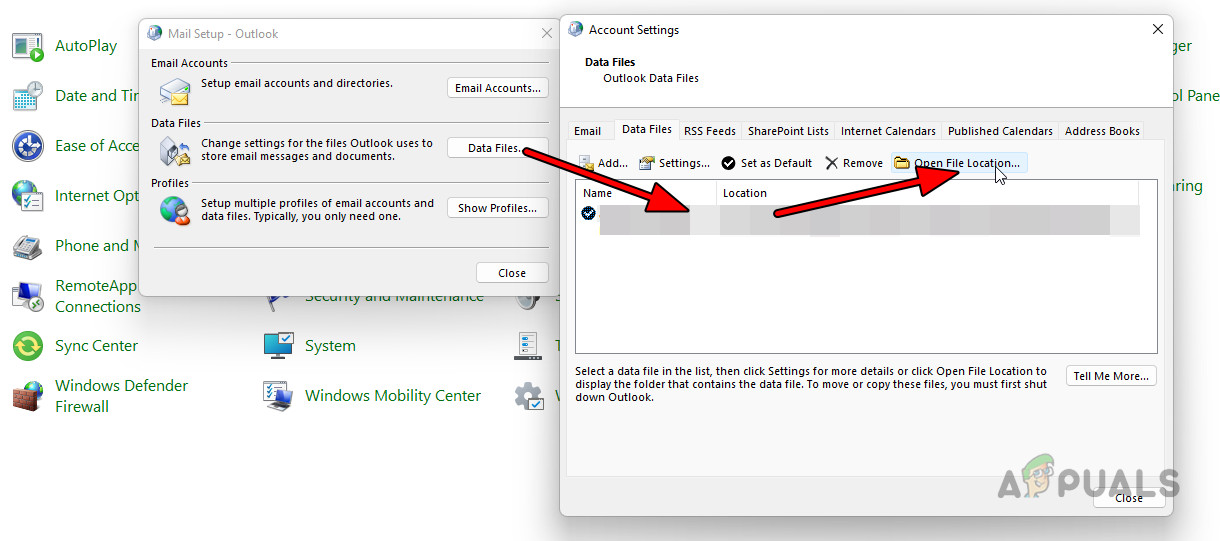This screenshot has height=541, width=1220.
Task: Click Email Accounts envelope icon in Mail Setup
Action: pyautogui.click(x=175, y=91)
